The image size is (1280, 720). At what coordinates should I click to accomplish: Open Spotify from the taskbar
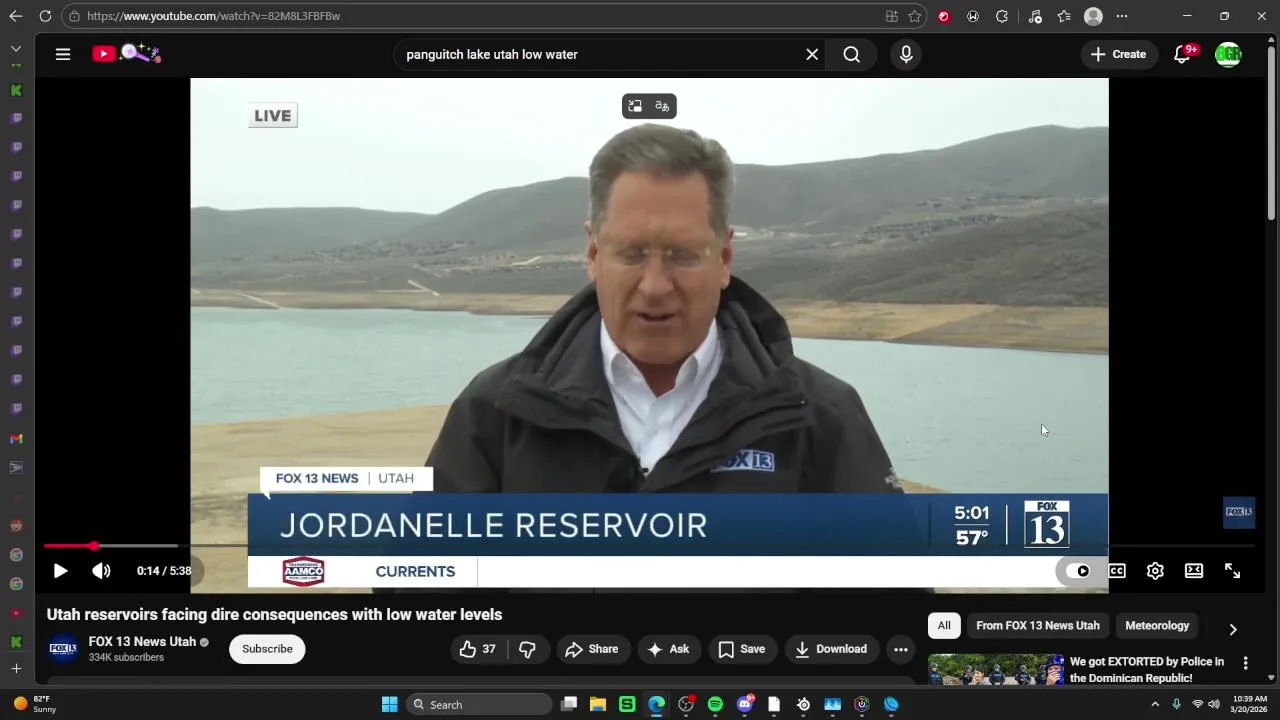[x=715, y=704]
